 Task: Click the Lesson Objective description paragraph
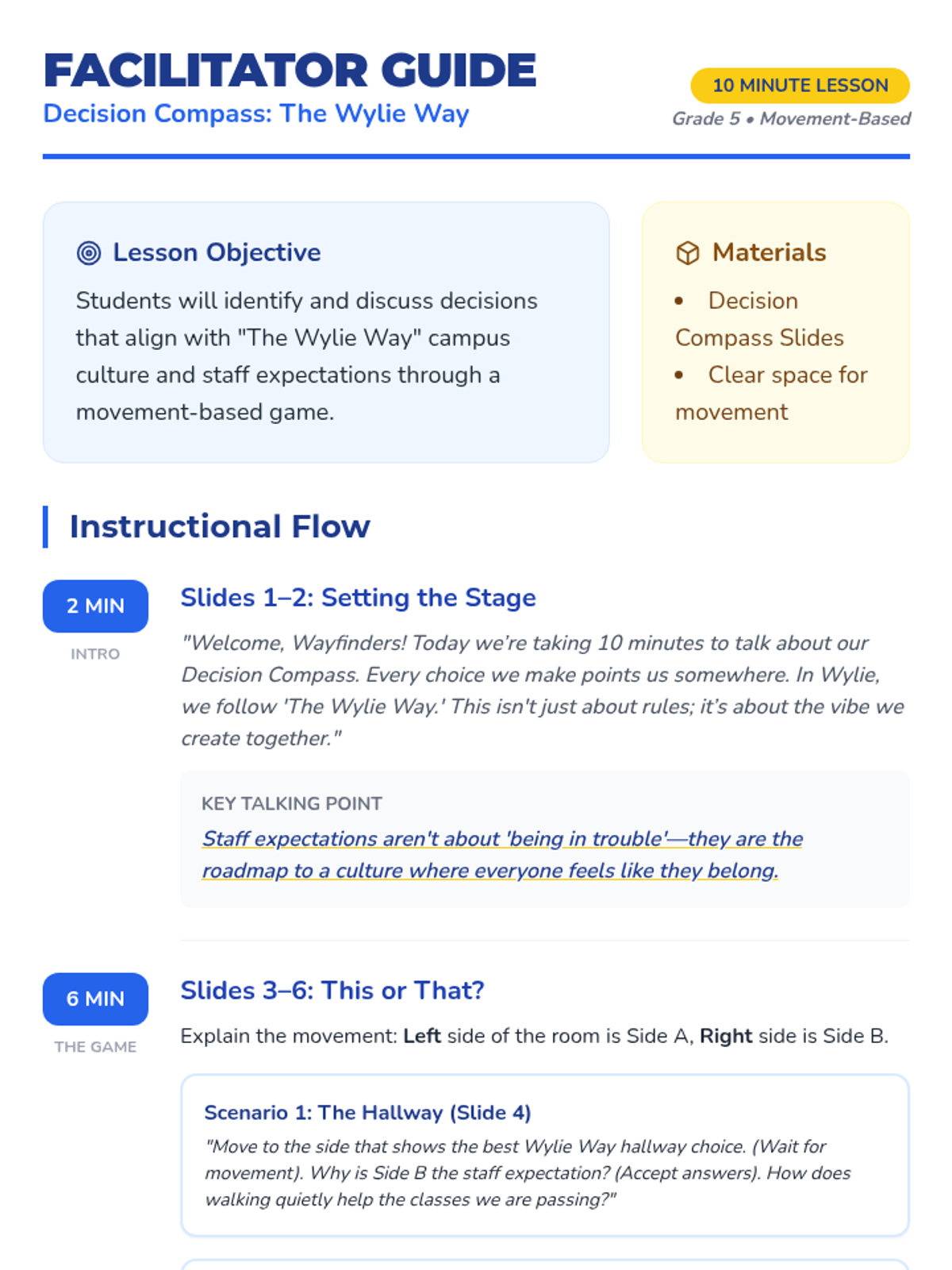[x=307, y=356]
